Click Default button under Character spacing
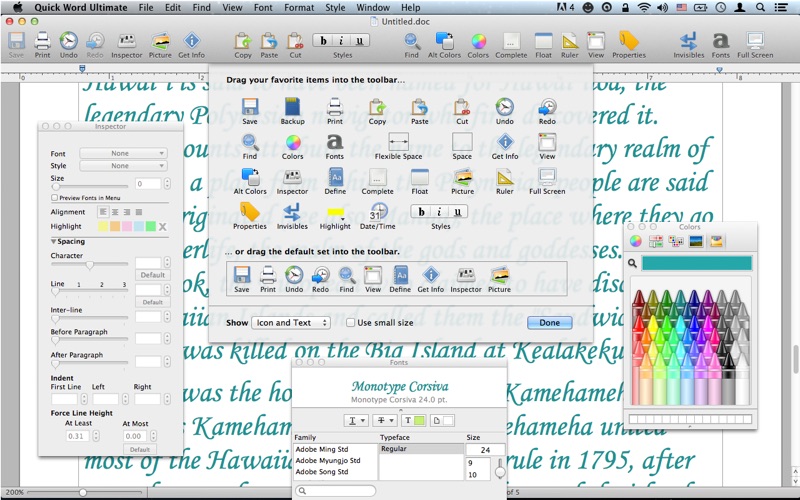This screenshot has width=800, height=500. click(x=153, y=275)
